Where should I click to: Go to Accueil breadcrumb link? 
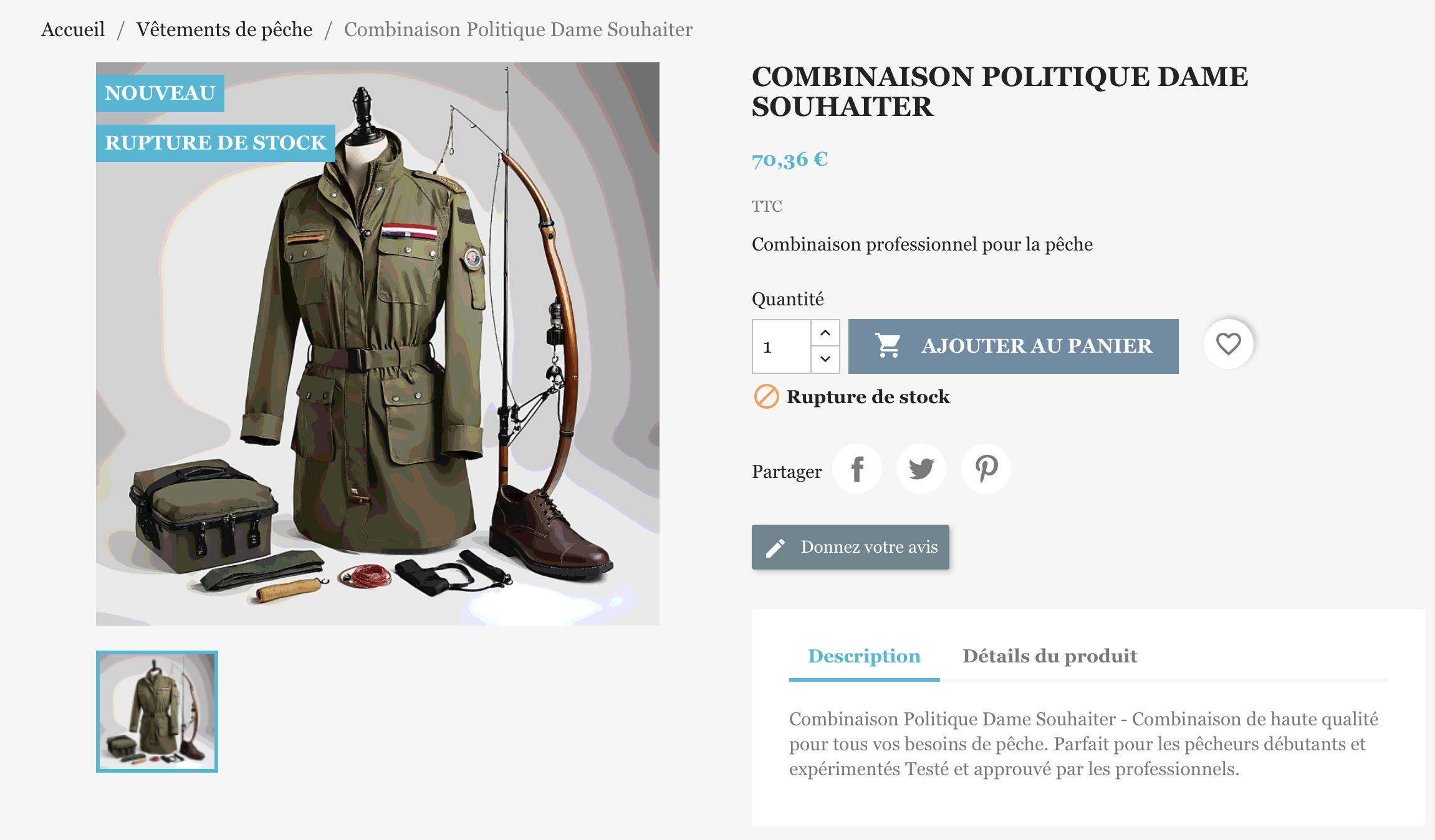click(x=73, y=29)
